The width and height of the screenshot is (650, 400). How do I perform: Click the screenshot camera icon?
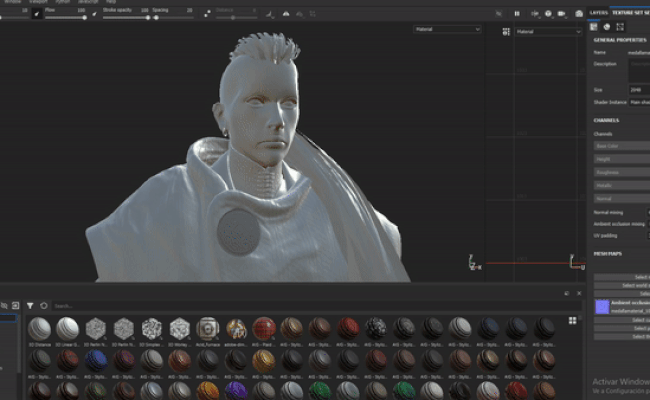[579, 14]
